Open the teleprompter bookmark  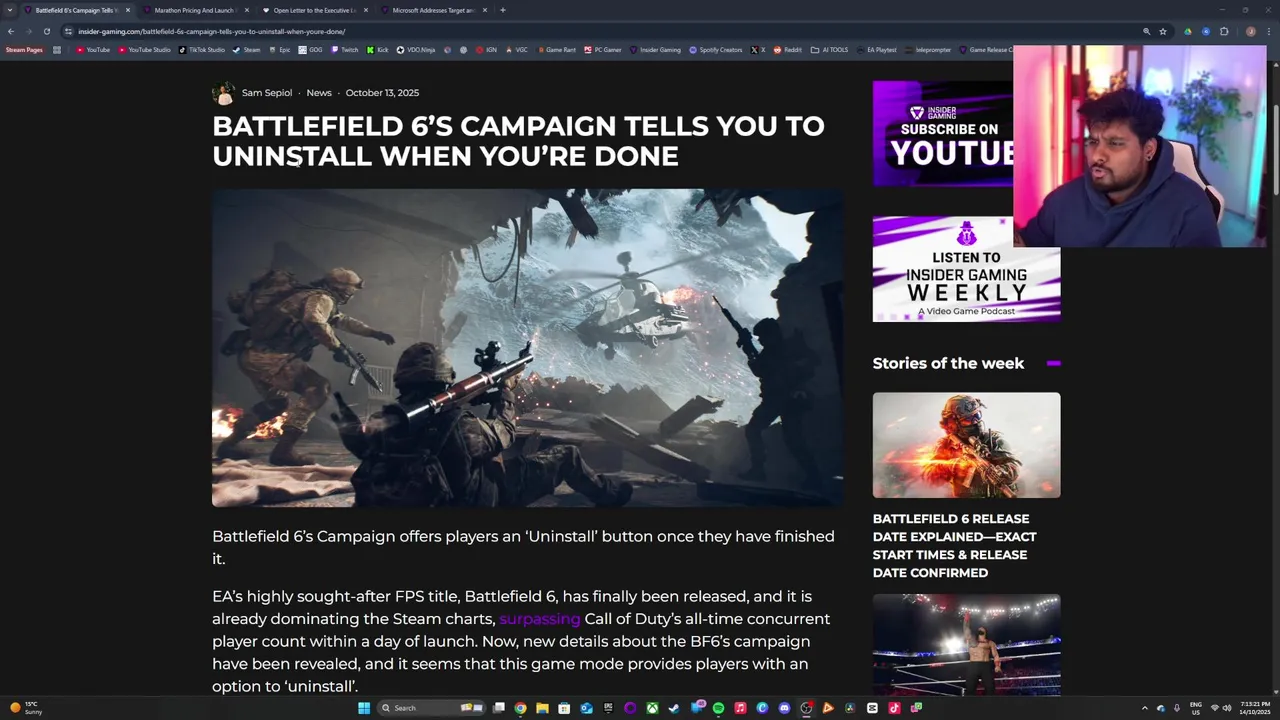point(929,49)
